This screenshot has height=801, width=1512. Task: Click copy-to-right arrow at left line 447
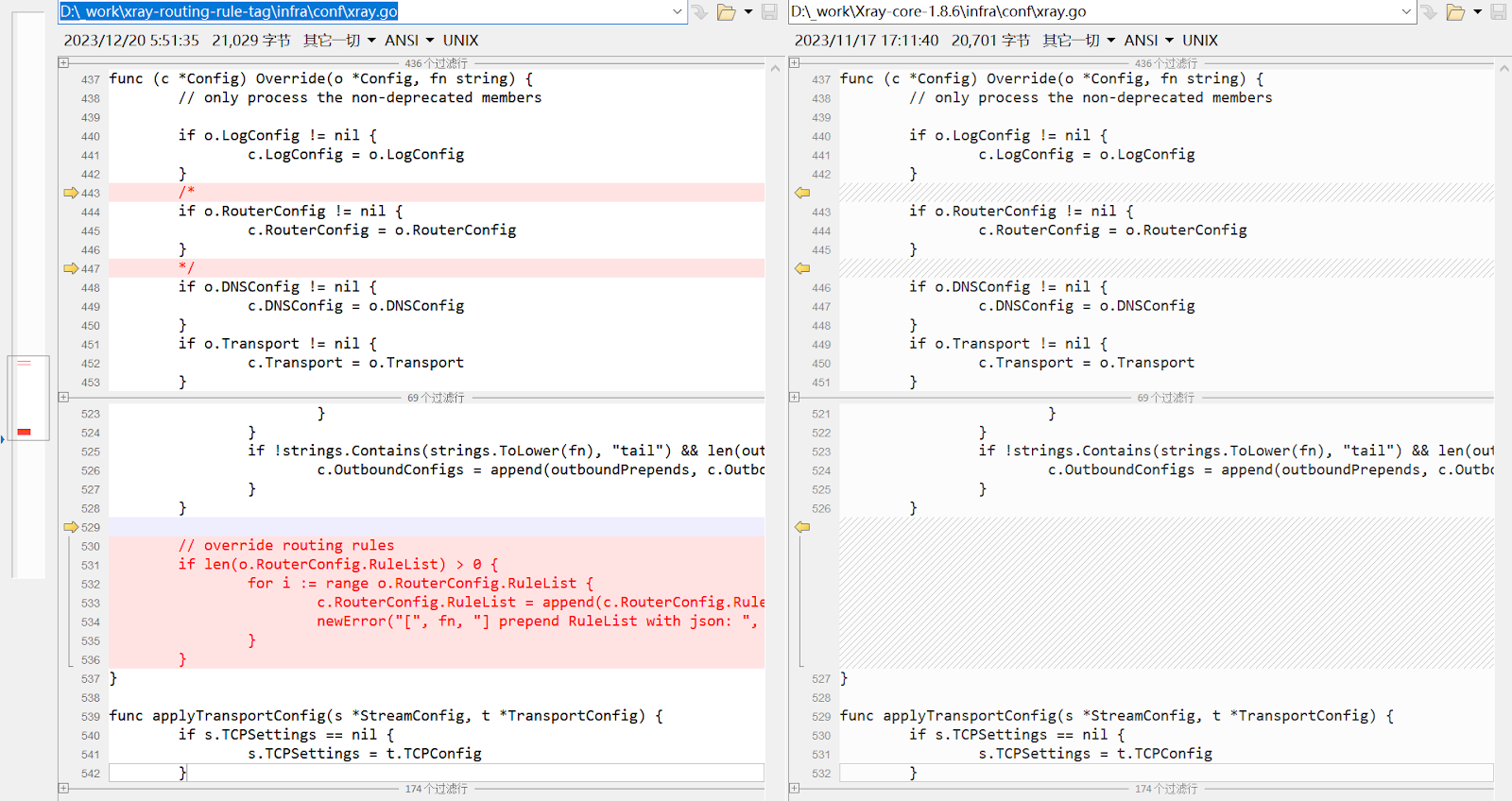[71, 268]
